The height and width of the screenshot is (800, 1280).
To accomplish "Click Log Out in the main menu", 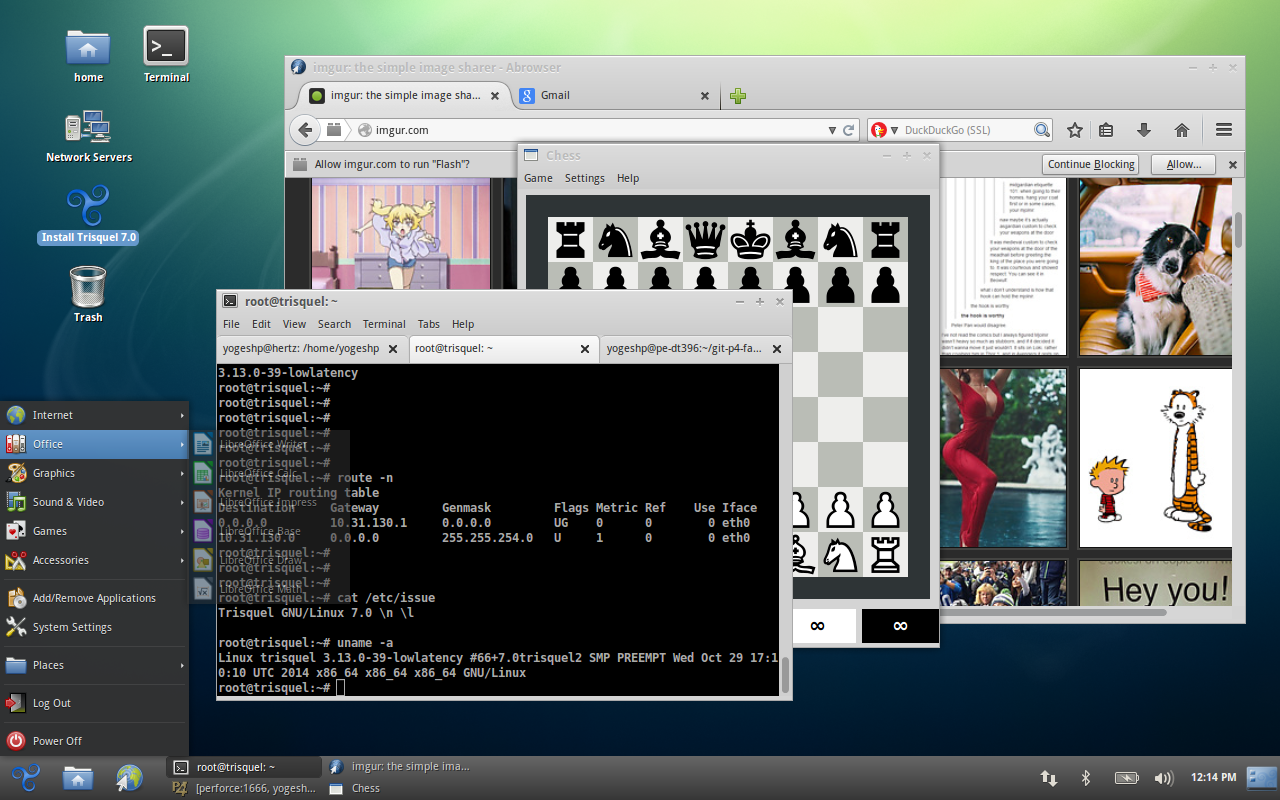I will pos(95,703).
